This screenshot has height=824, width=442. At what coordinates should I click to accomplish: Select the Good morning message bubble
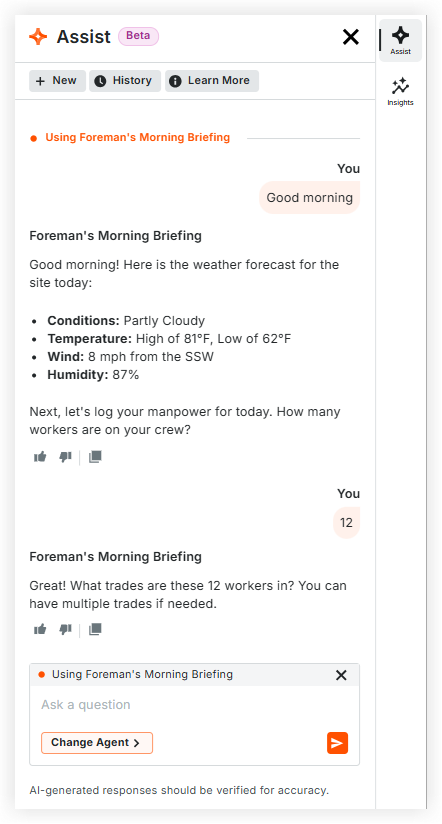click(x=309, y=198)
